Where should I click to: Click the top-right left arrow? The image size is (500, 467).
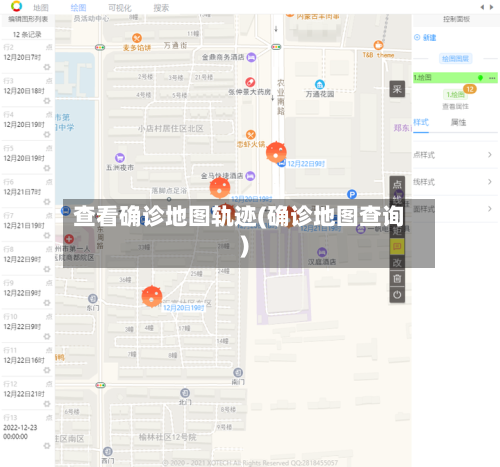[482, 7]
